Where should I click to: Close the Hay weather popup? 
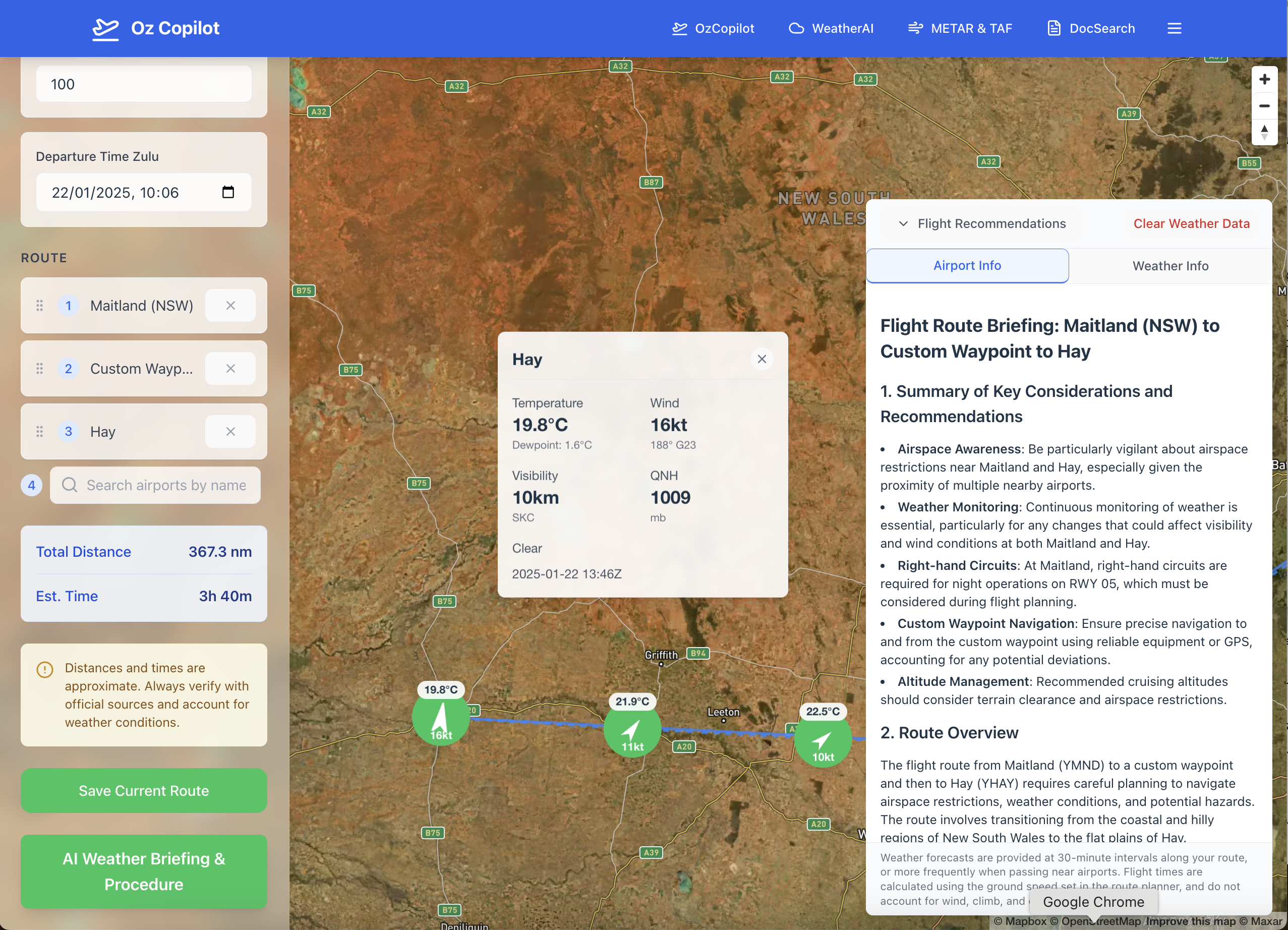click(x=762, y=359)
